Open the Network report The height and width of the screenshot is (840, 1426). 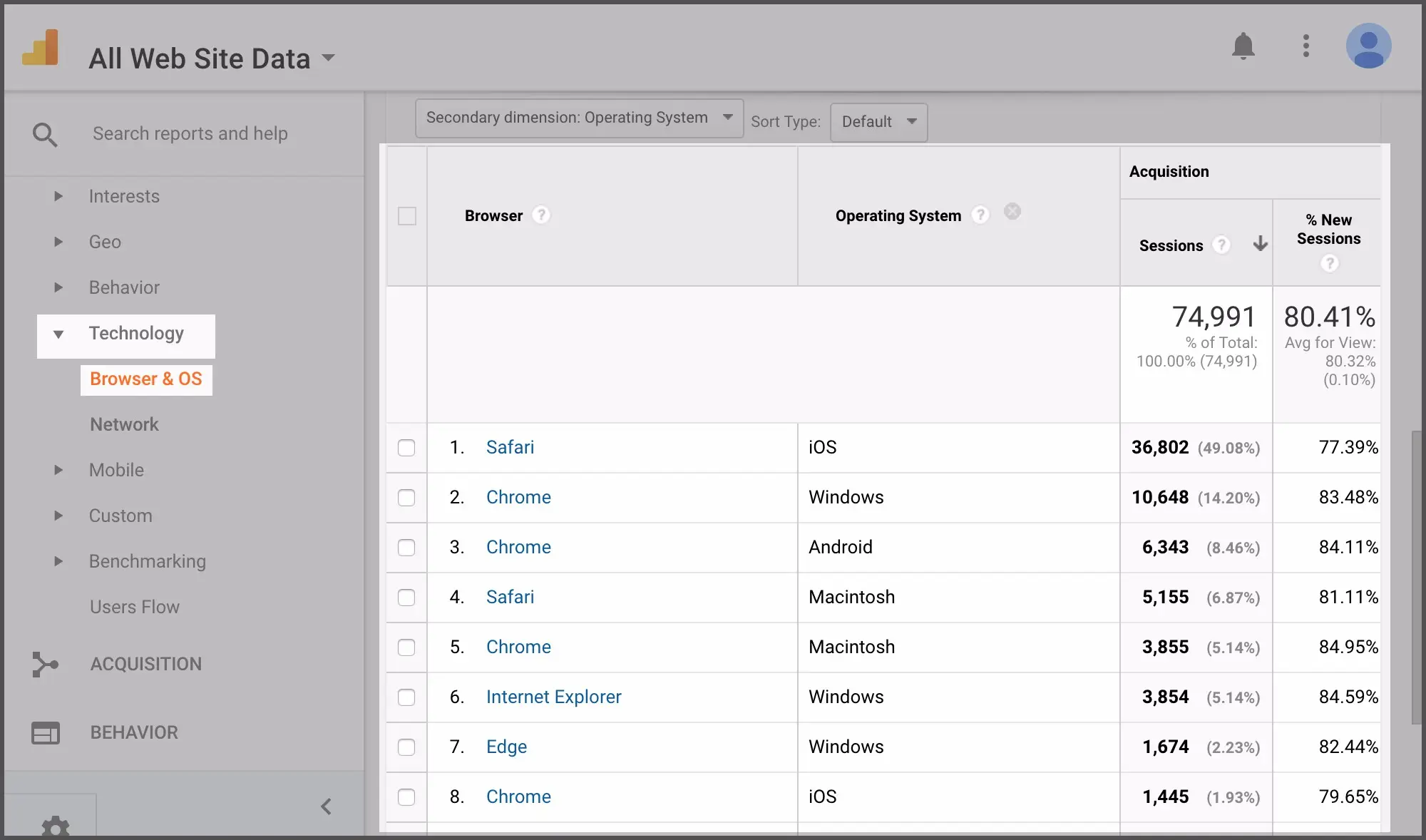pos(124,424)
